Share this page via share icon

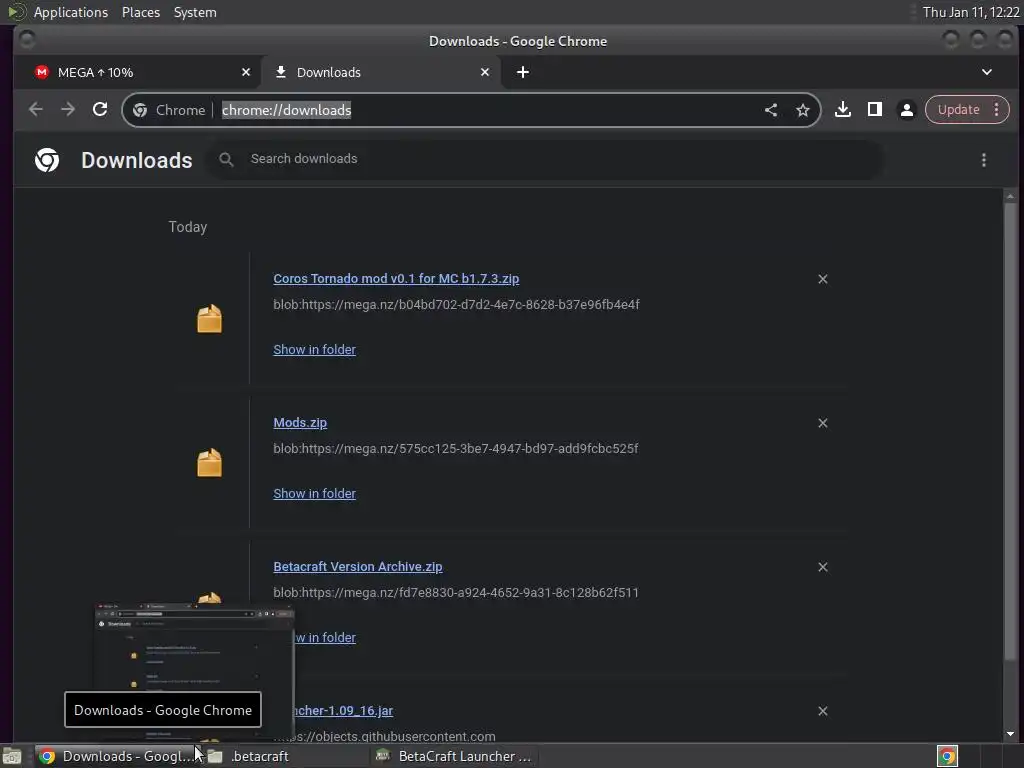(771, 110)
